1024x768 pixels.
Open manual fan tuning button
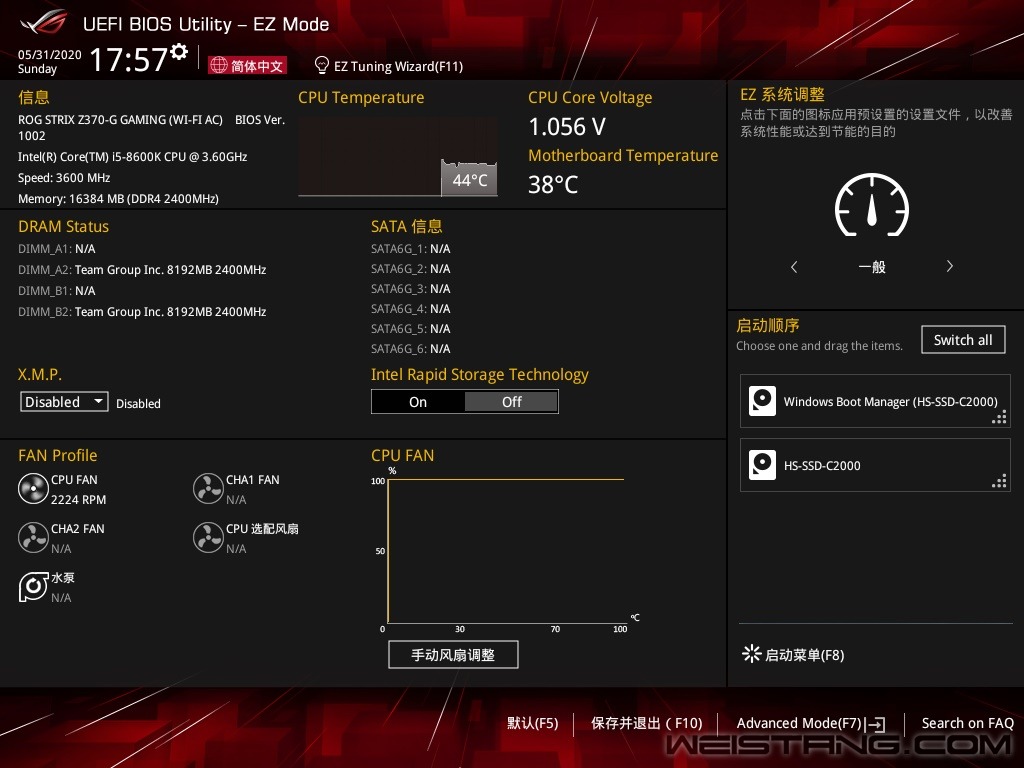[x=453, y=655]
